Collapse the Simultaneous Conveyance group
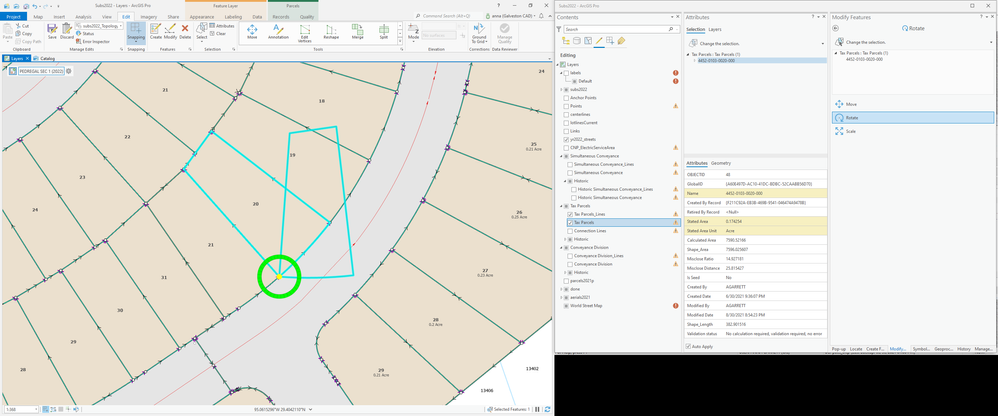The height and width of the screenshot is (416, 998). pyautogui.click(x=560, y=156)
